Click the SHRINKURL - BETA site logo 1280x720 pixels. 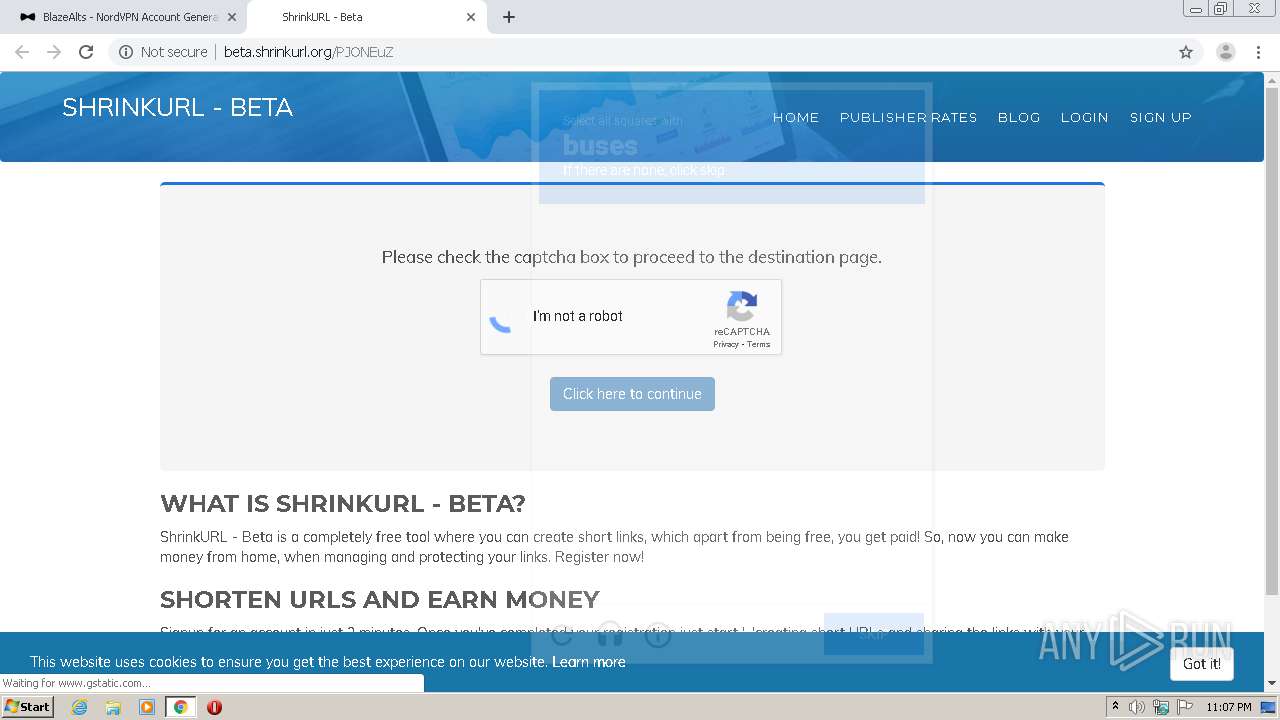coord(177,108)
